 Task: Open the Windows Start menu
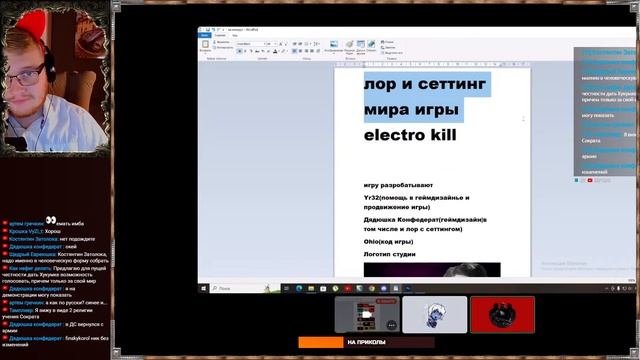click(x=204, y=288)
